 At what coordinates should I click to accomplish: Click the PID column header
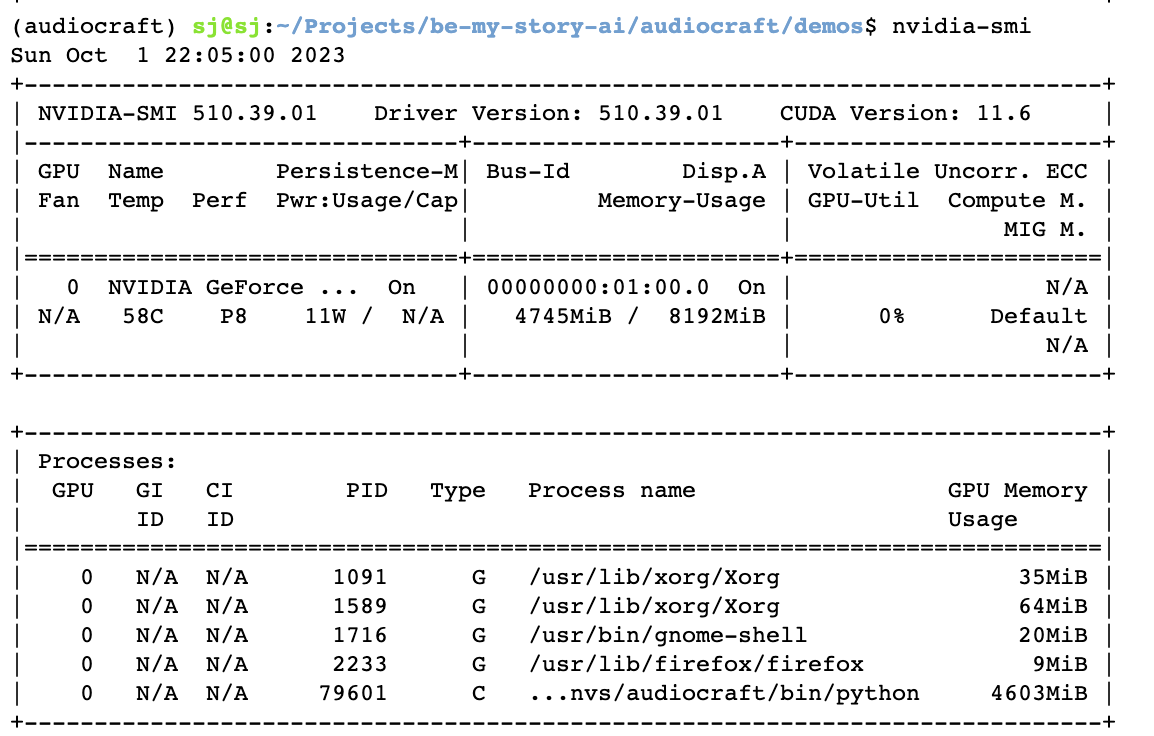pyautogui.click(x=367, y=491)
